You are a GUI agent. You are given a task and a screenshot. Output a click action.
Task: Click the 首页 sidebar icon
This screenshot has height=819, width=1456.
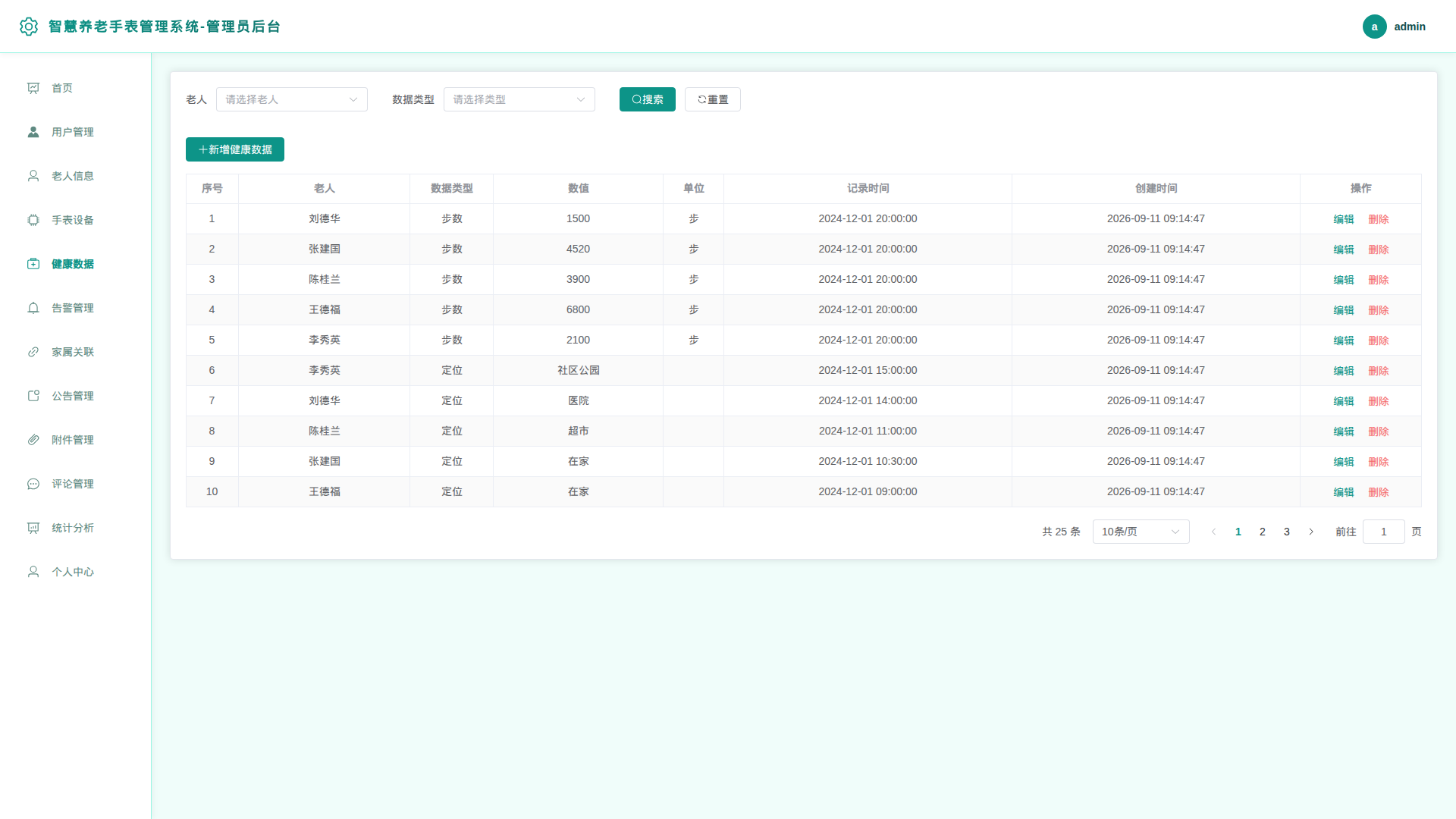(x=33, y=88)
